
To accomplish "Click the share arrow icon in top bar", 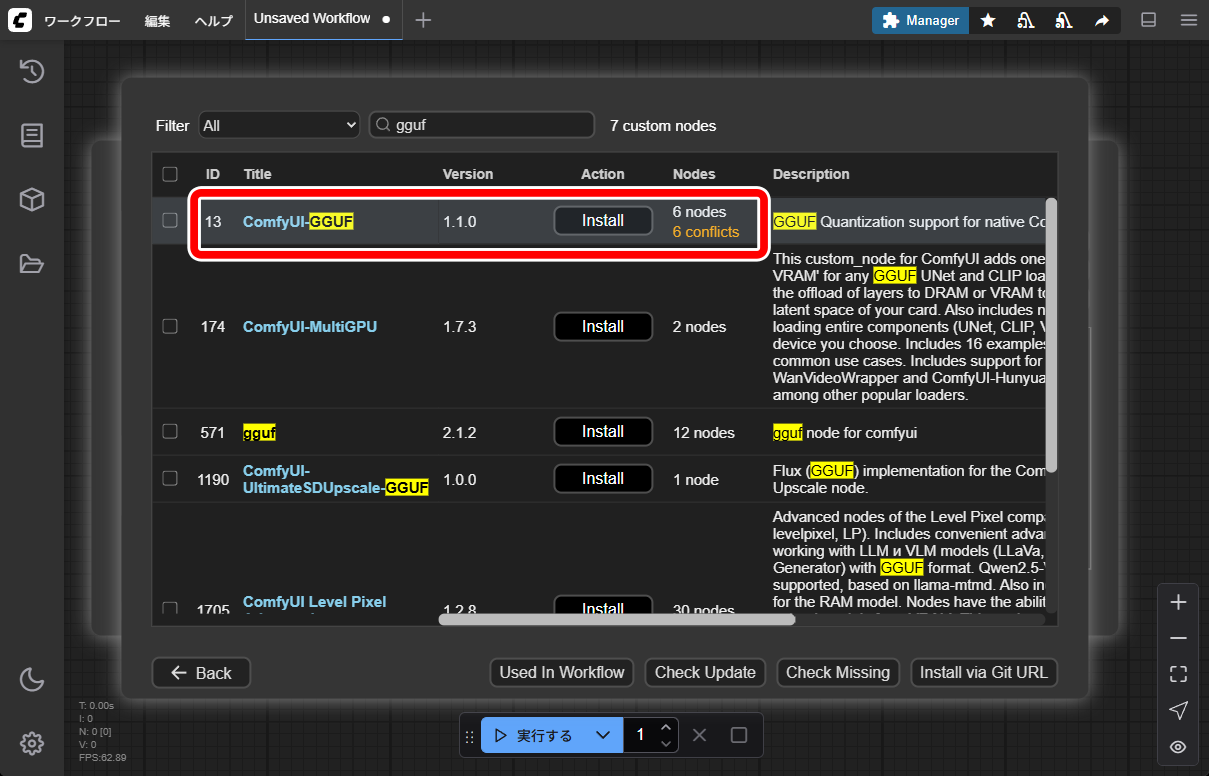I will [1102, 20].
